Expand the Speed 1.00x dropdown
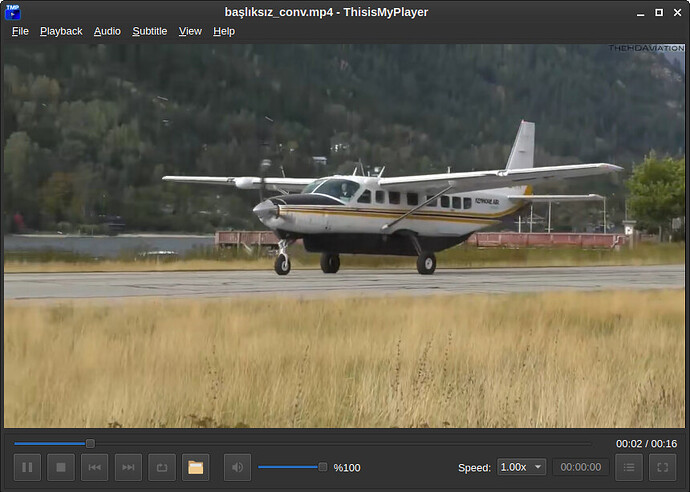690x492 pixels. click(521, 467)
